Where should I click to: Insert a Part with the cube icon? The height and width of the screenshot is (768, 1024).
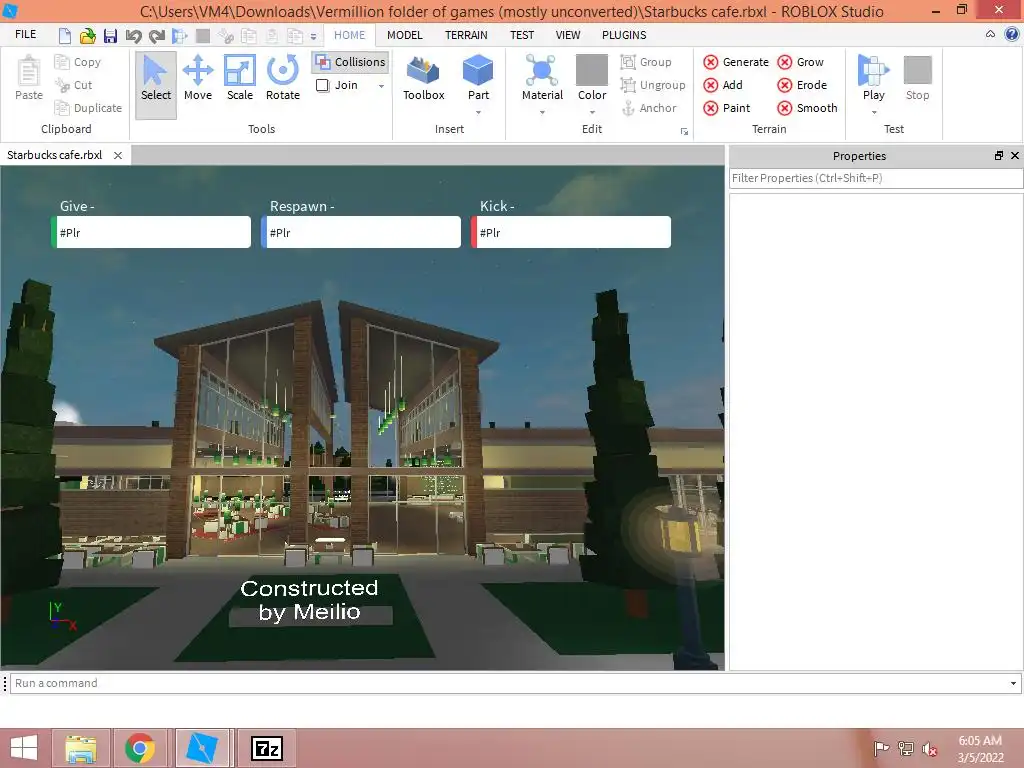click(x=478, y=70)
